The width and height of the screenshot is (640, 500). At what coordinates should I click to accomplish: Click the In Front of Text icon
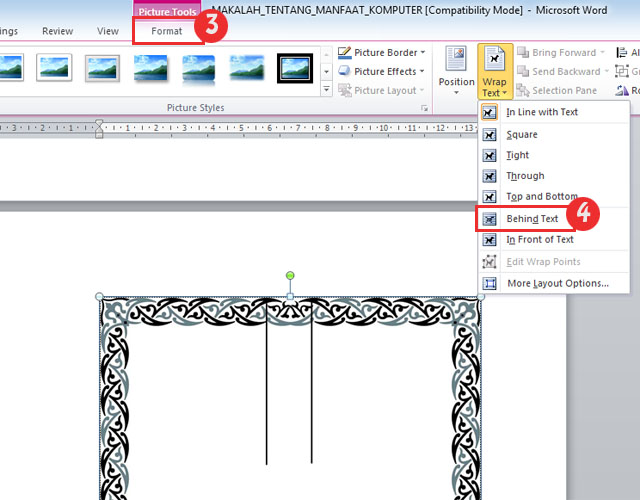489,240
